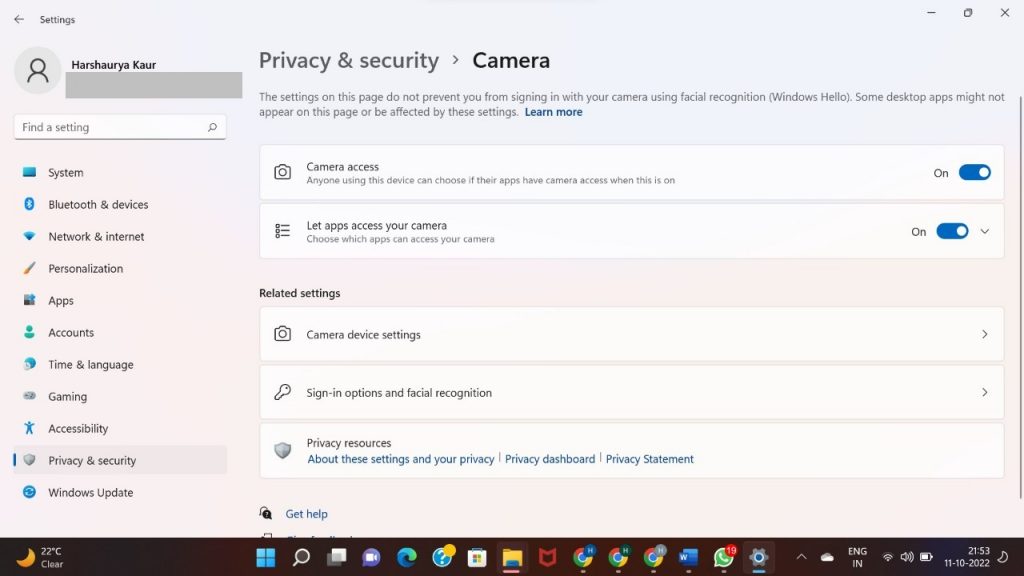Image resolution: width=1024 pixels, height=576 pixels.
Task: Open the Privacy dashboard link
Action: tap(550, 459)
